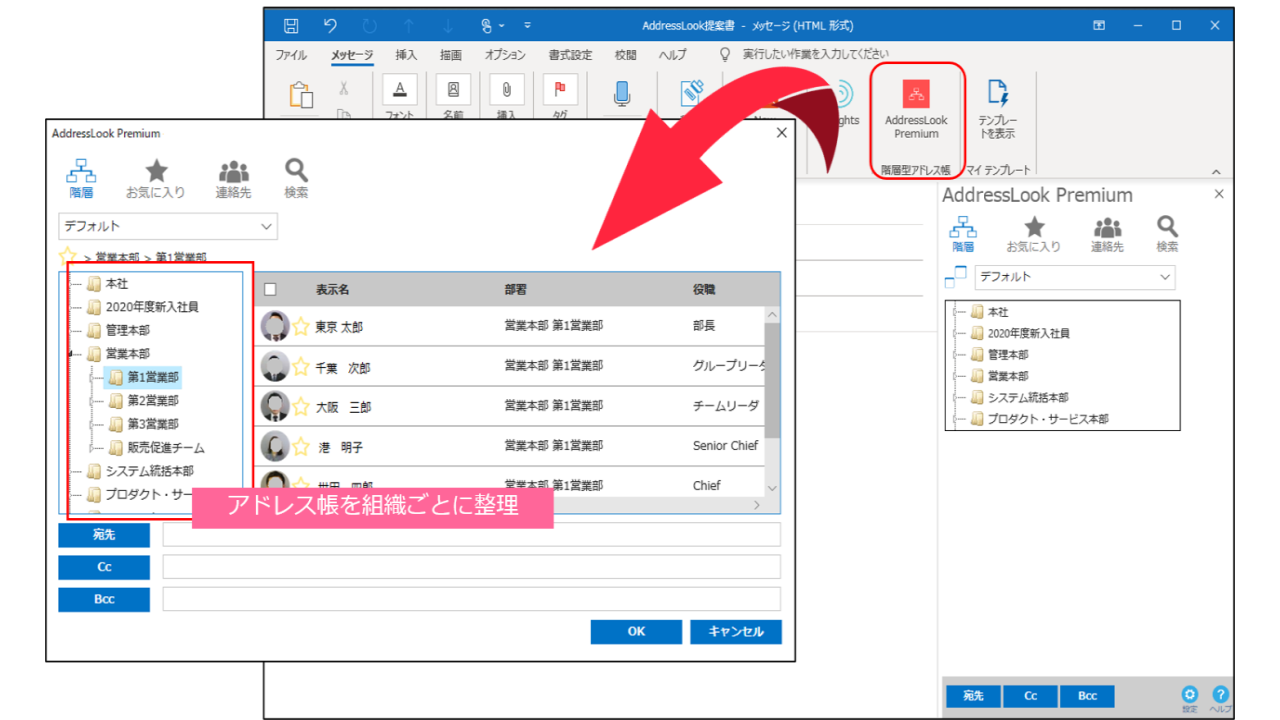Viewport: 1280px width, 720px height.
Task: Open the デフォルト dropdown in the side pane
Action: 1076,277
